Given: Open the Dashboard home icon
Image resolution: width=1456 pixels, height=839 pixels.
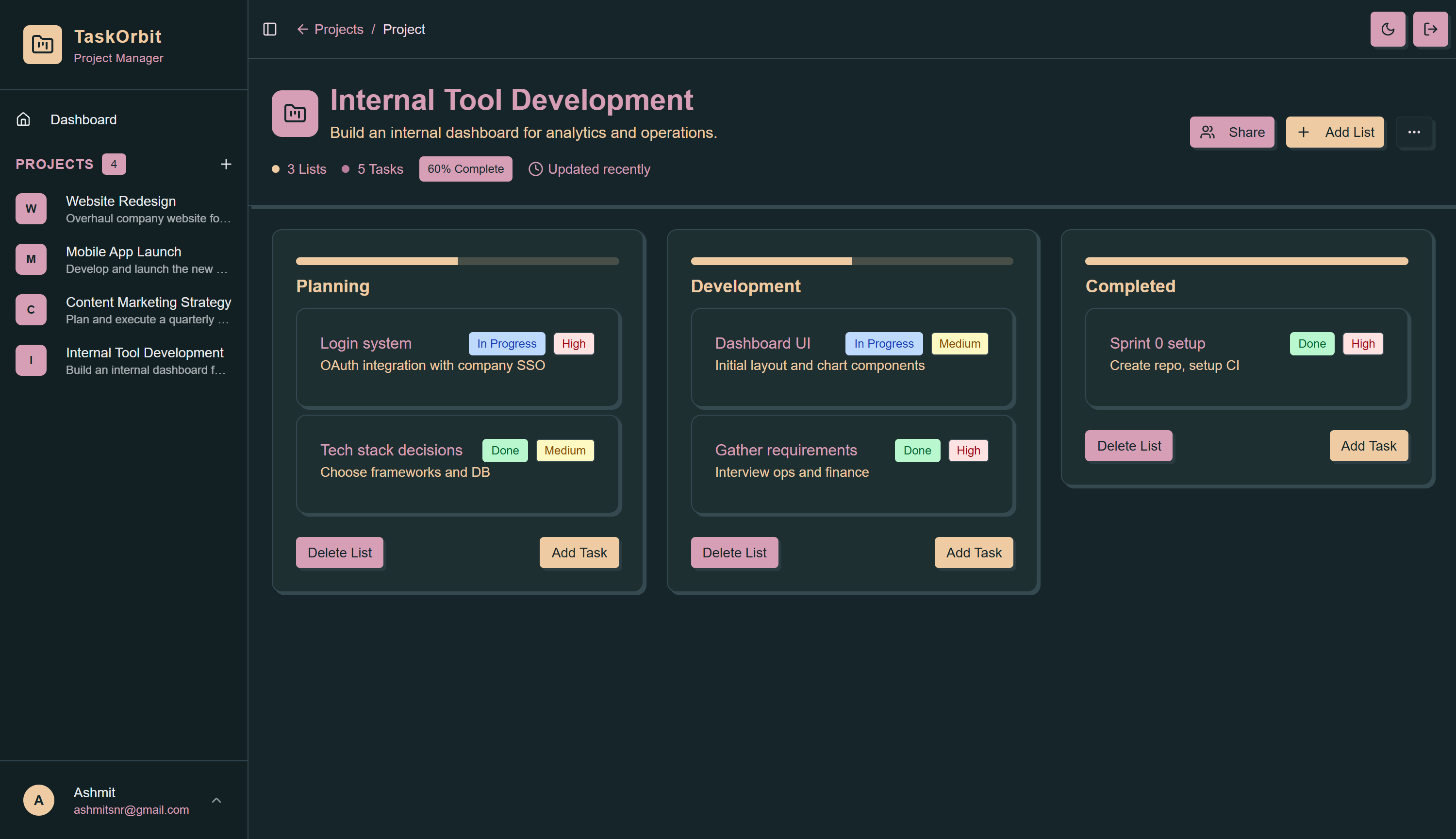Looking at the screenshot, I should [x=24, y=119].
